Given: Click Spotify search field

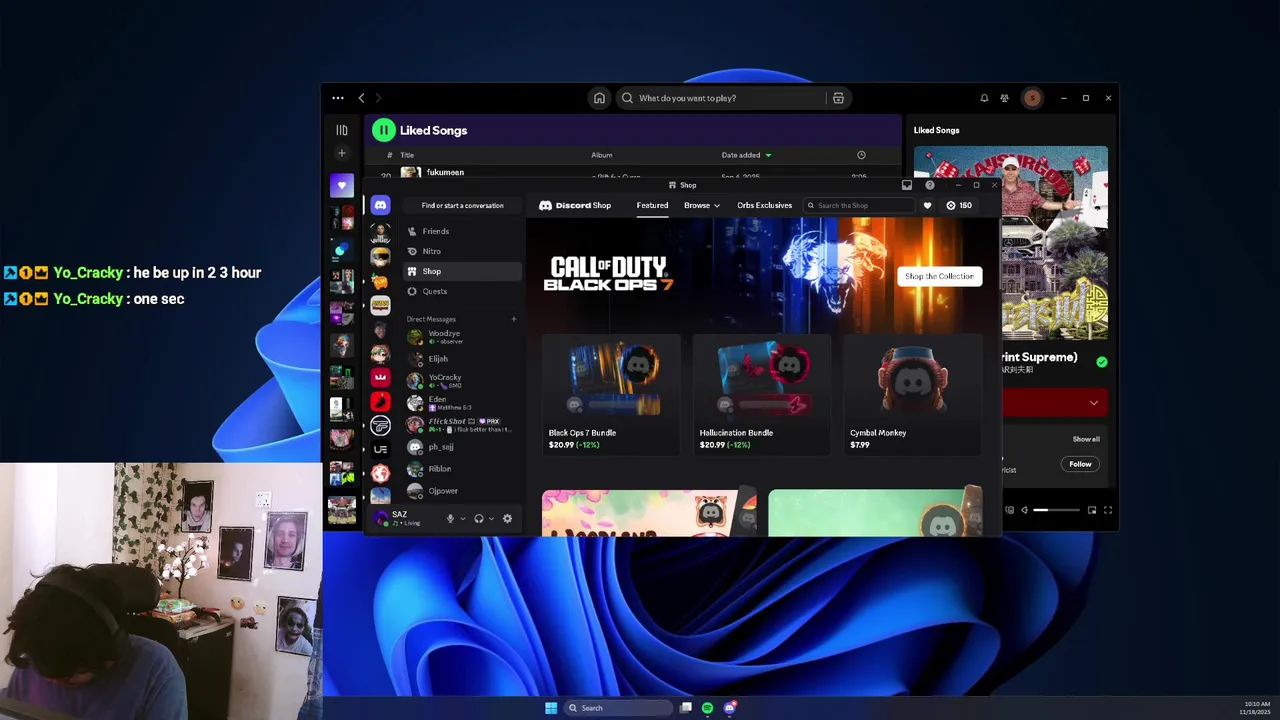Looking at the screenshot, I should click(x=724, y=98).
